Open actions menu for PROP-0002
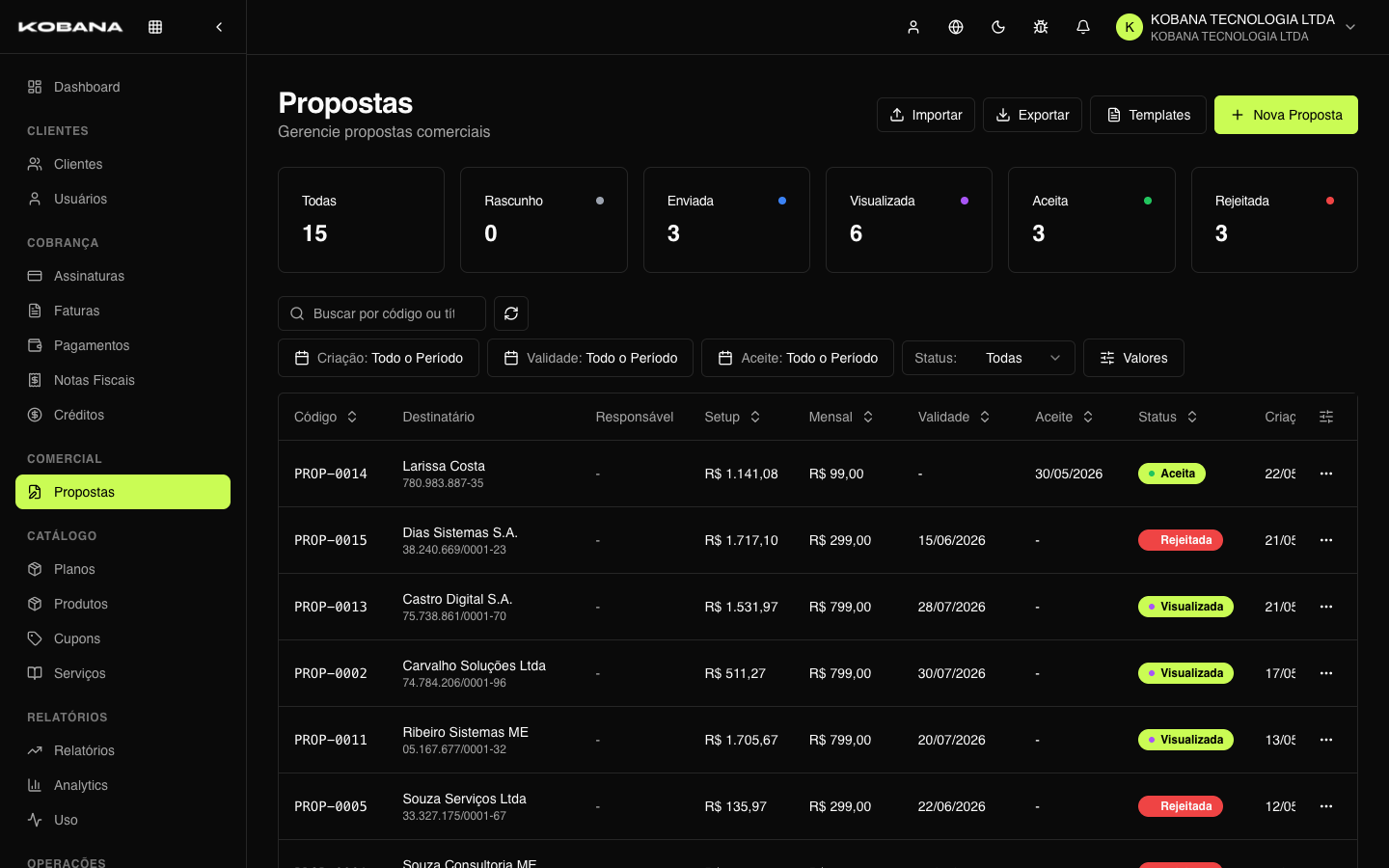This screenshot has width=1389, height=868. tap(1326, 673)
